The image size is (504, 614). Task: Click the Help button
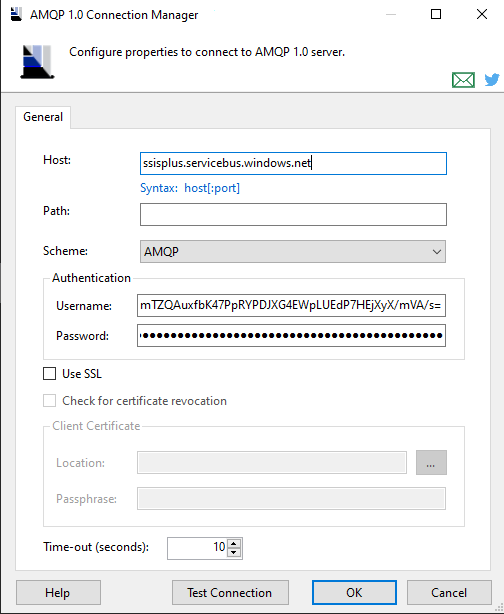58,592
